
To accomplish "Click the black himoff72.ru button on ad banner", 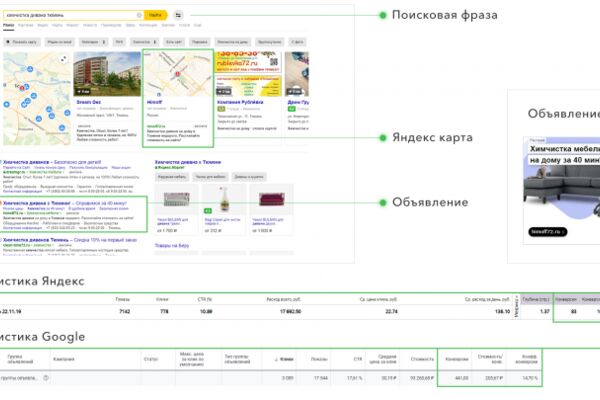I will tap(548, 232).
